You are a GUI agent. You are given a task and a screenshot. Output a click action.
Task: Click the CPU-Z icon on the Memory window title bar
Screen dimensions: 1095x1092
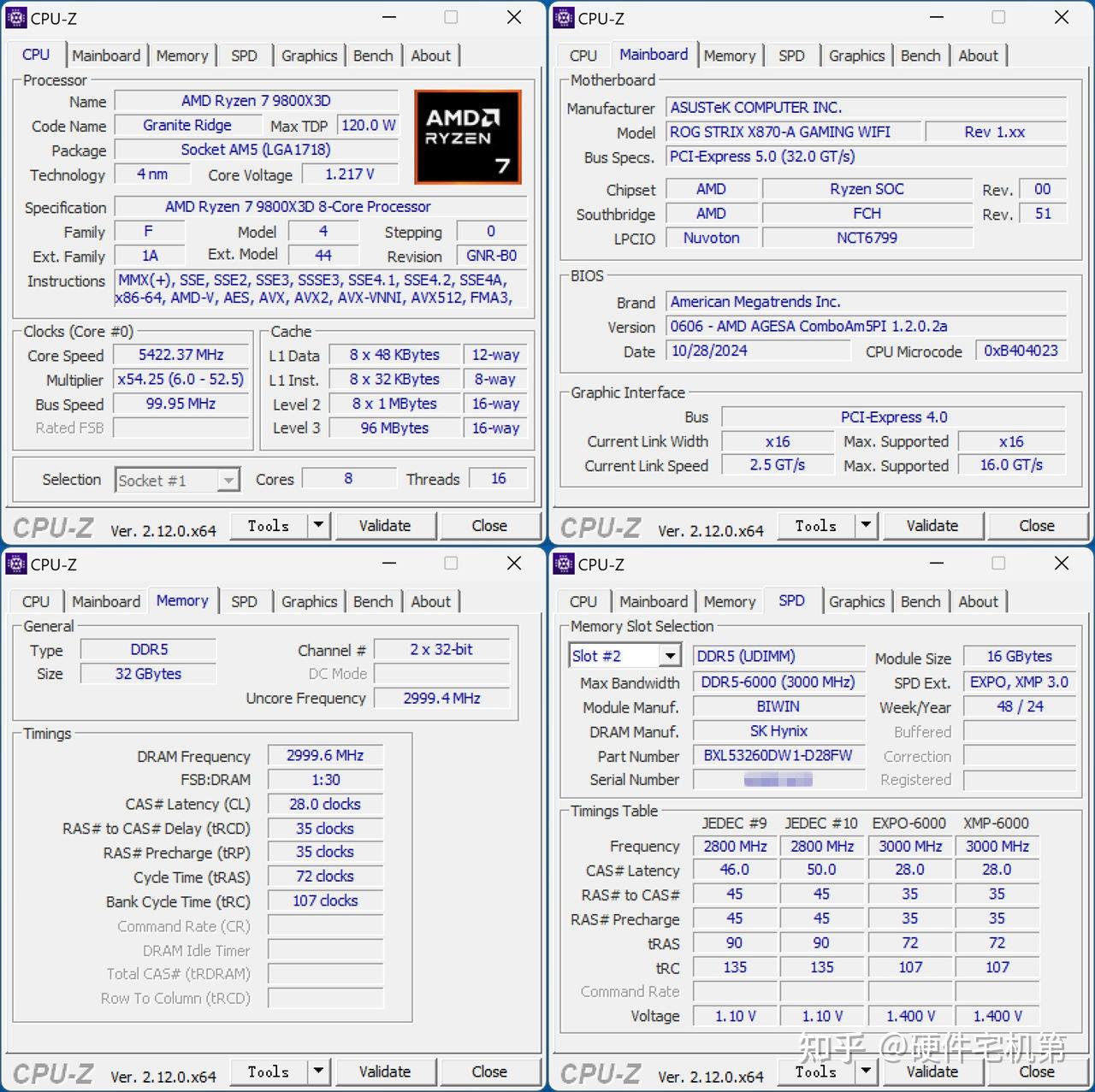pos(15,564)
